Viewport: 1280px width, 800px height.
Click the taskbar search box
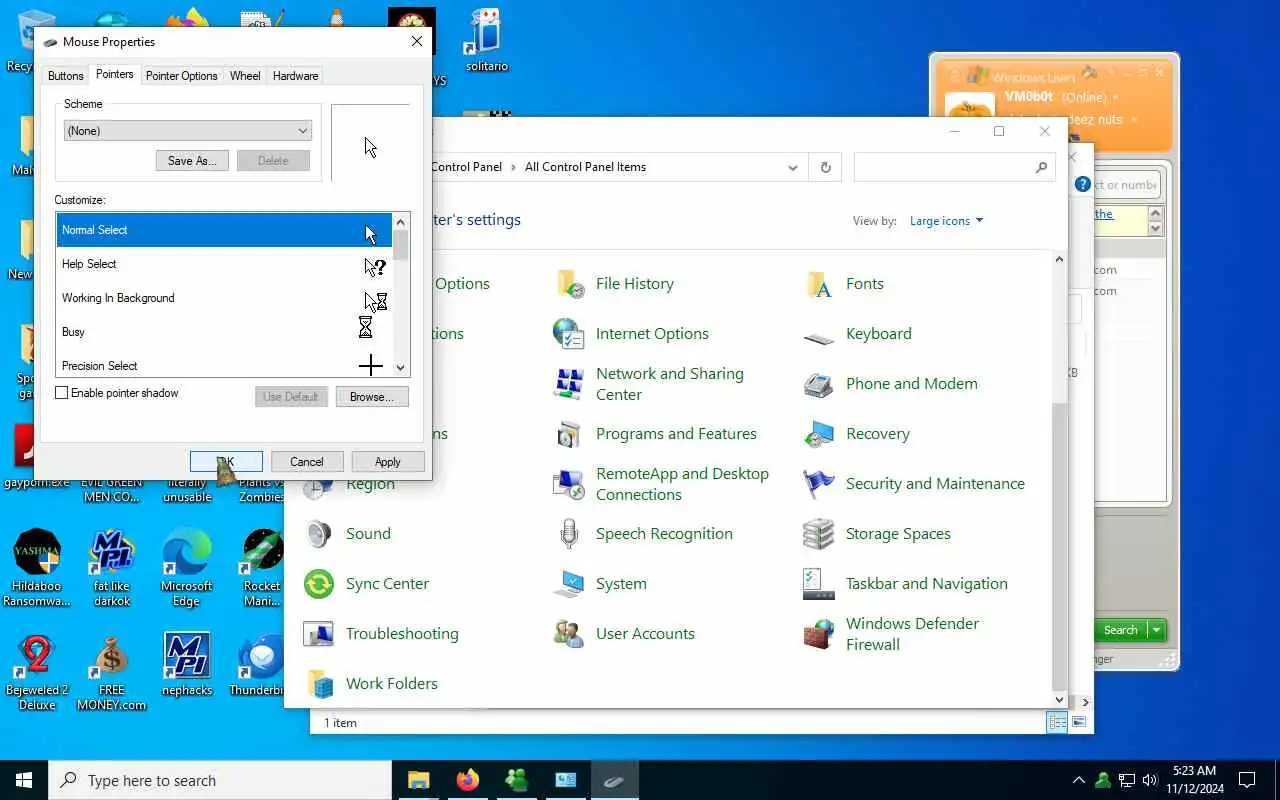pos(220,780)
